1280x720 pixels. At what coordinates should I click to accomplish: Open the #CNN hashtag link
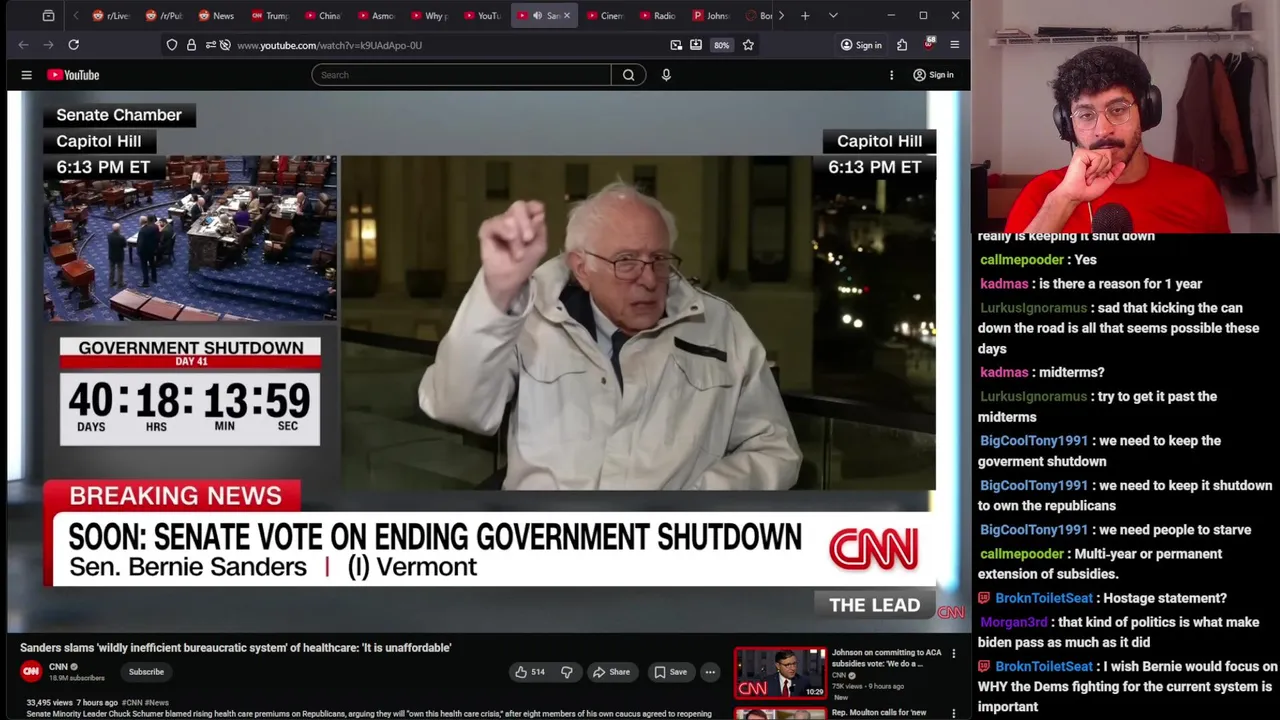[132, 703]
